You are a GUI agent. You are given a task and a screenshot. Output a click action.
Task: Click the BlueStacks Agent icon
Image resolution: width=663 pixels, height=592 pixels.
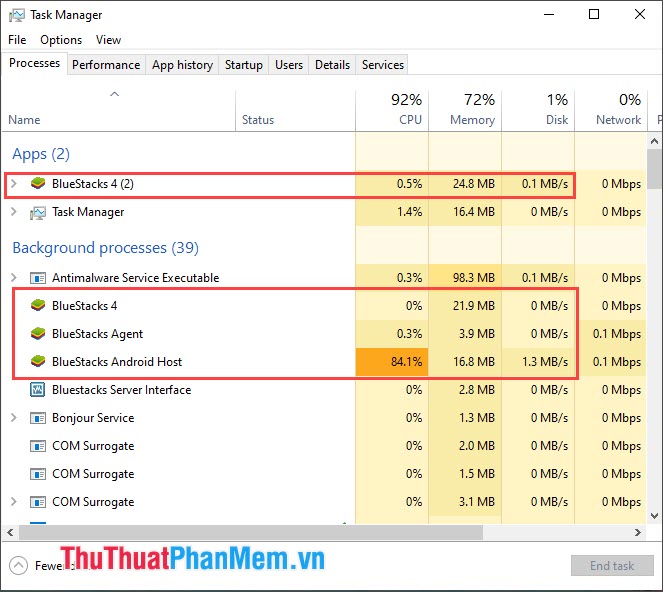(x=38, y=334)
